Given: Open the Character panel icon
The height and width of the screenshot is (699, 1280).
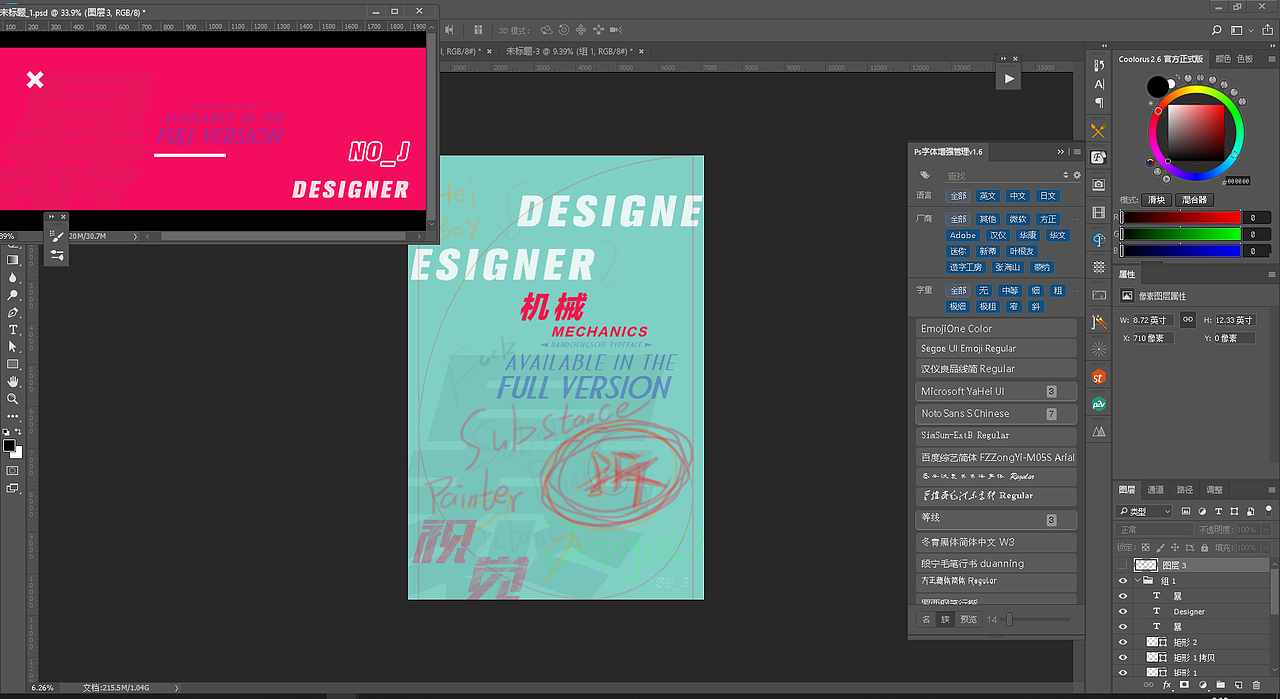Looking at the screenshot, I should pos(1099,84).
